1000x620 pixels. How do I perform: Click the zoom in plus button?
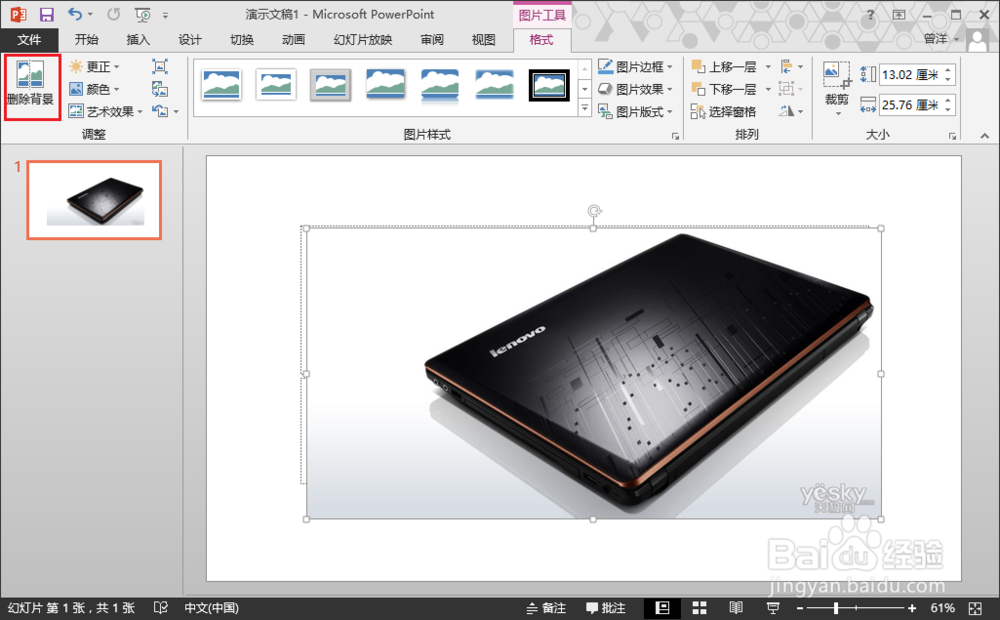(912, 609)
